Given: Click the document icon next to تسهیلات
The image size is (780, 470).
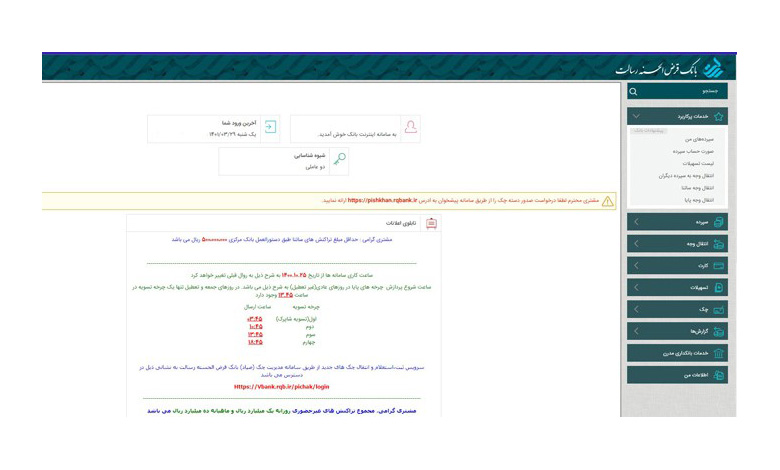Looking at the screenshot, I should [x=718, y=287].
